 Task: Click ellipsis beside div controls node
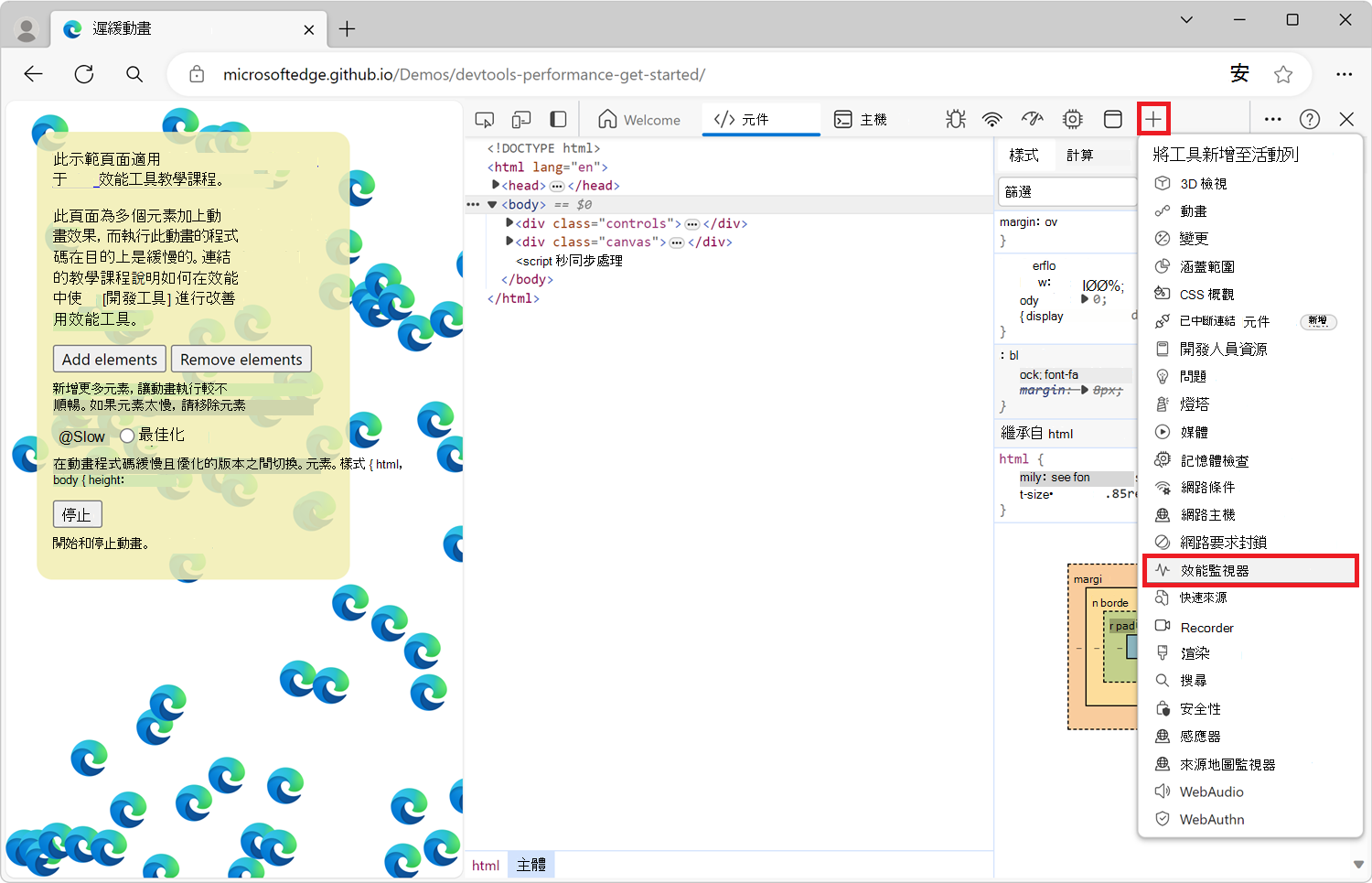click(692, 224)
